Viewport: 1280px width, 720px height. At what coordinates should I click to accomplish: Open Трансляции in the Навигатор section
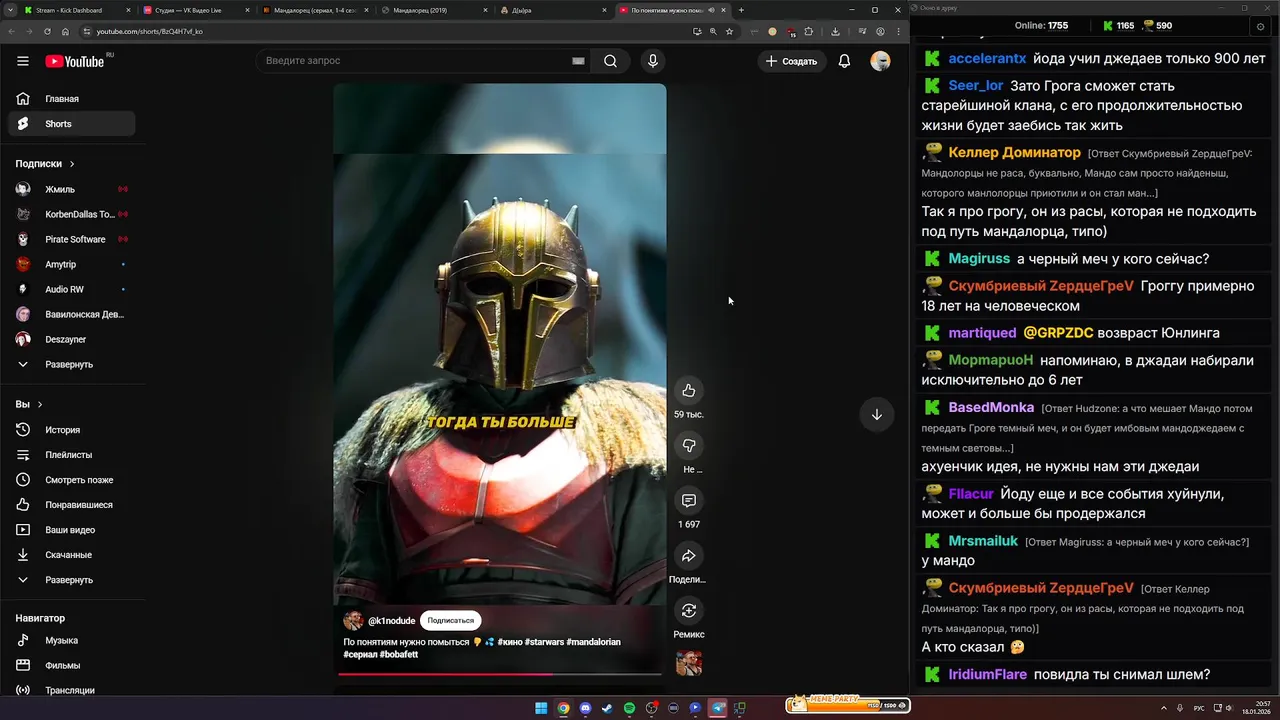(70, 690)
